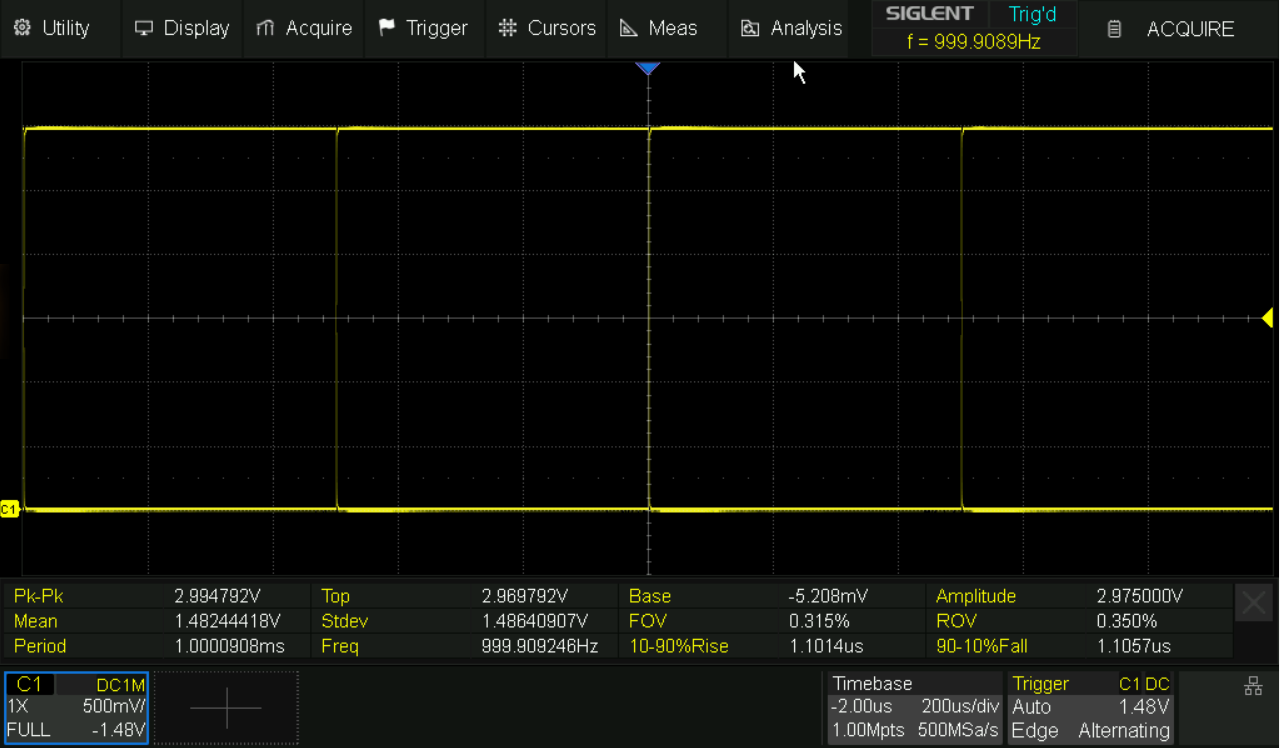Click the SIGLENT logo

[x=929, y=14]
